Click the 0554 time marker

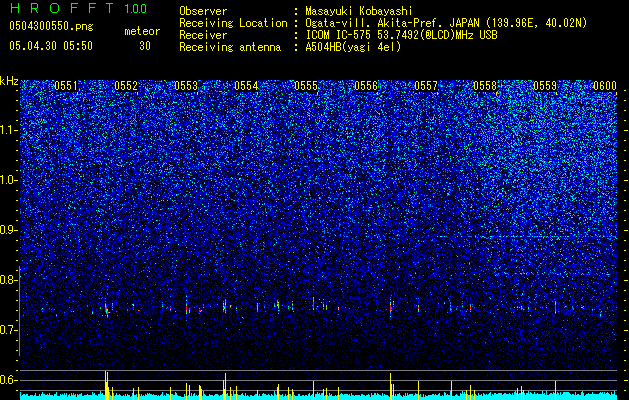click(x=246, y=86)
